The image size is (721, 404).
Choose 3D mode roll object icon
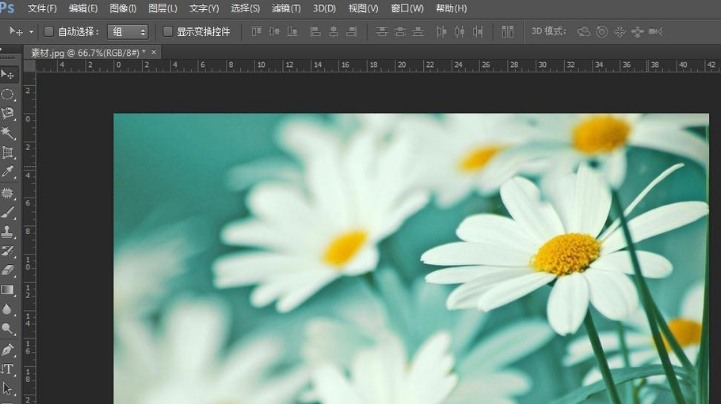[601, 32]
